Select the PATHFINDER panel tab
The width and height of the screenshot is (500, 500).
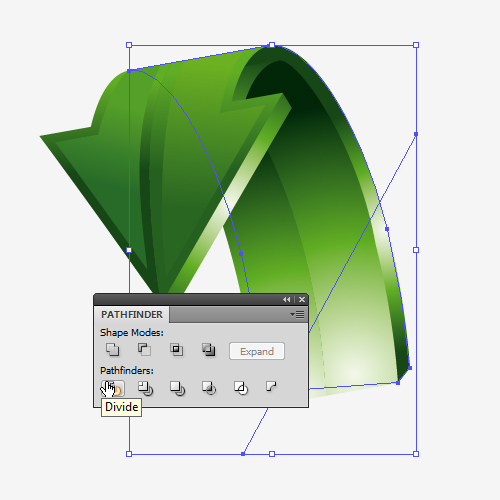tap(132, 315)
